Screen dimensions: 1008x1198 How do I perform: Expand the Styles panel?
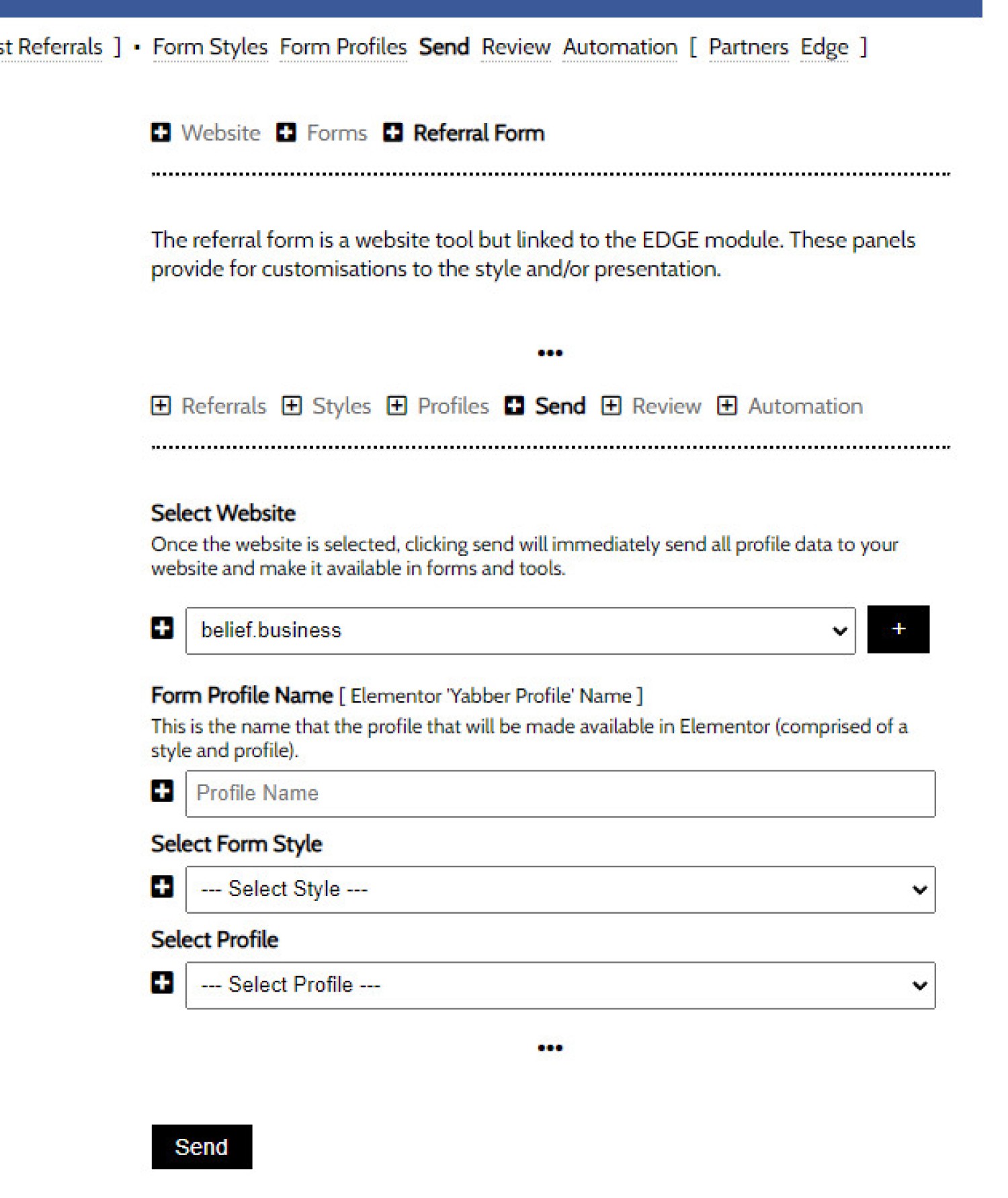(327, 406)
